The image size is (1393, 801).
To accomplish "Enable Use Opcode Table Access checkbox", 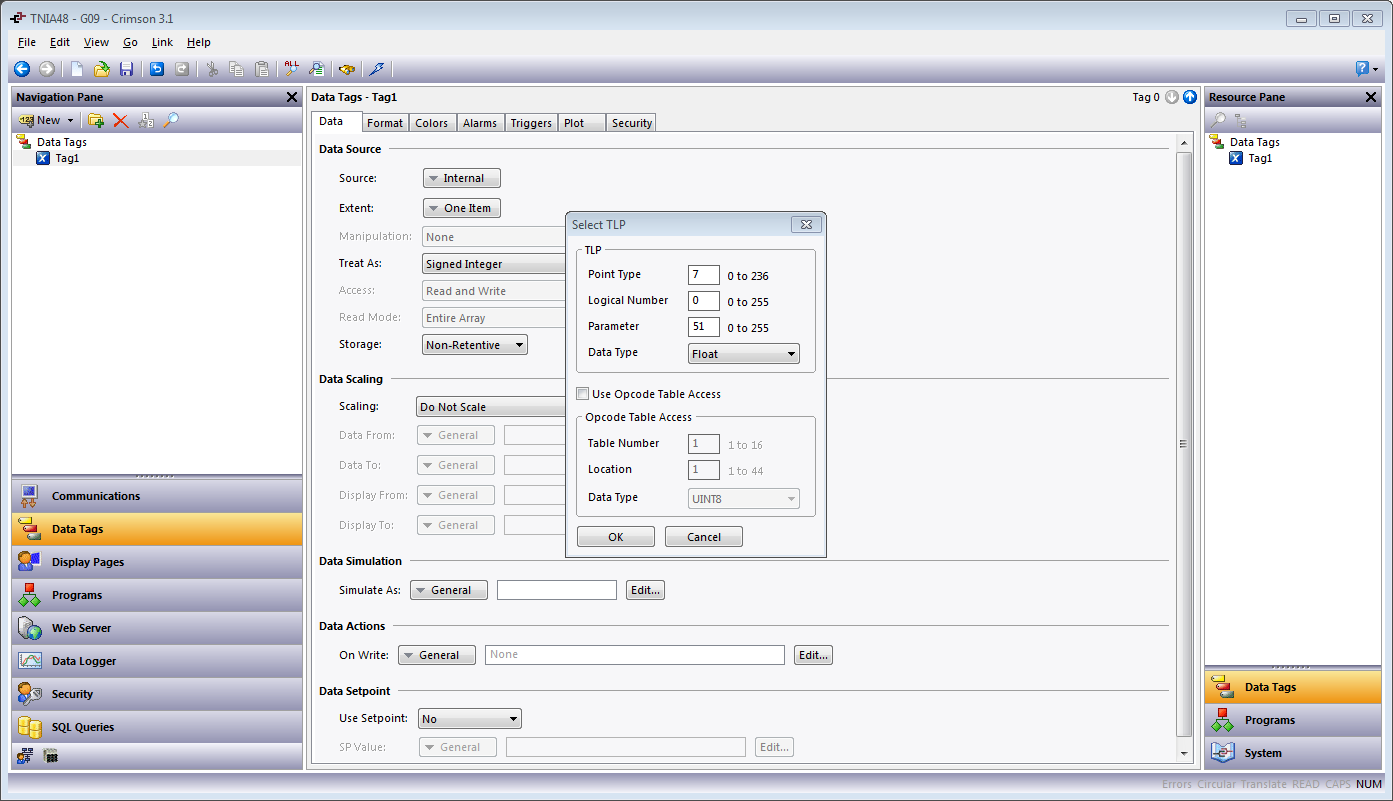I will 583,394.
